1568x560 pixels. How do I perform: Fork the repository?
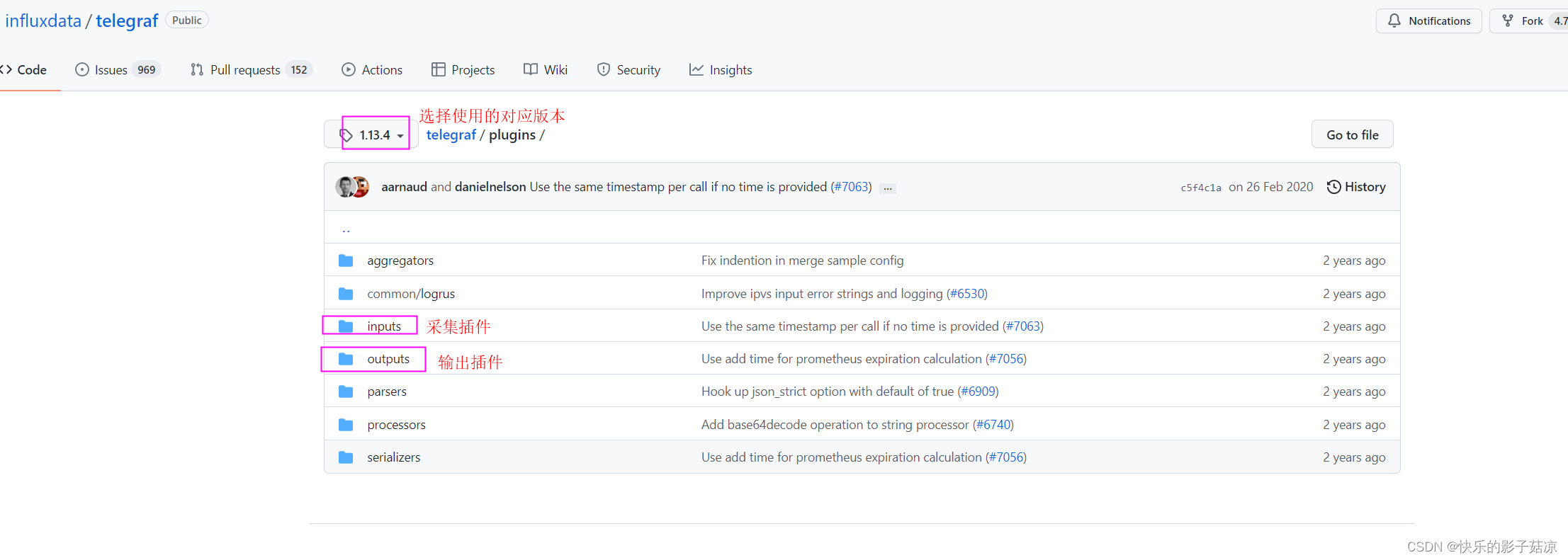pos(1528,21)
